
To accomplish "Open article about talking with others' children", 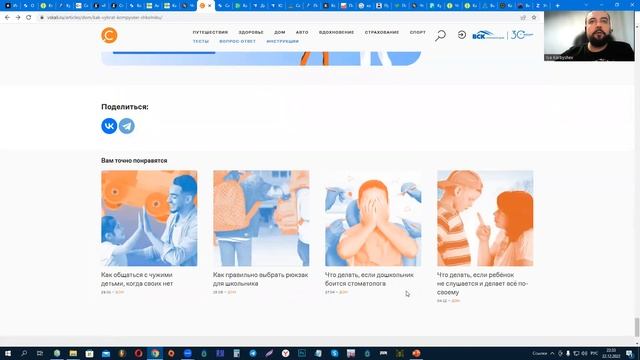I will click(137, 279).
